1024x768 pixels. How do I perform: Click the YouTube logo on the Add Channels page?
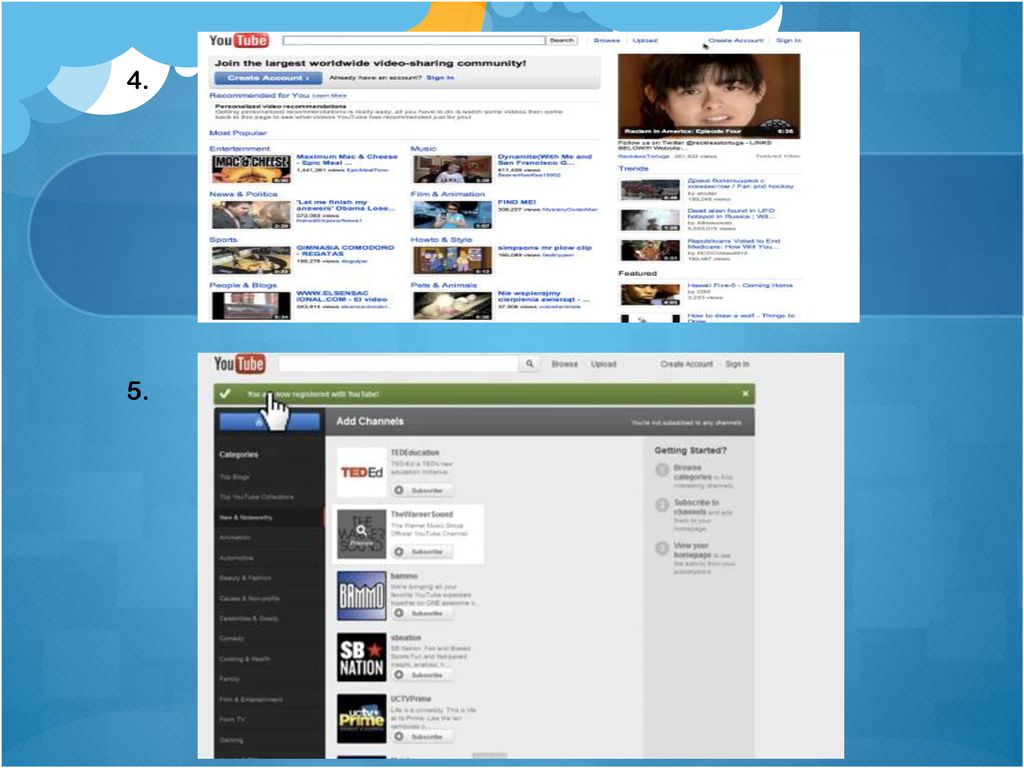coord(240,364)
